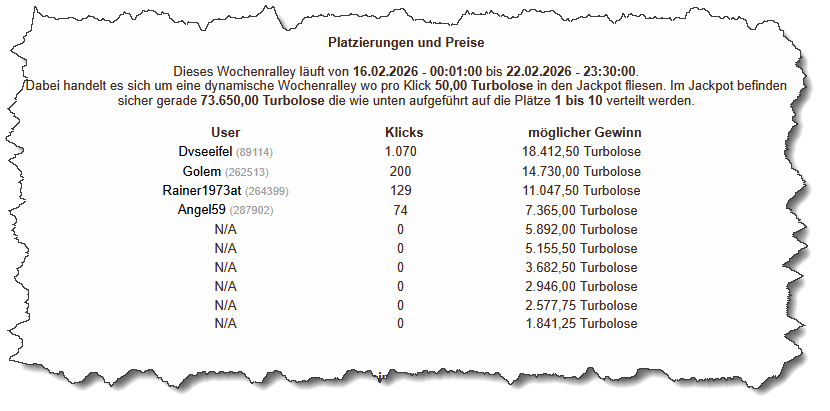
Task: Click user ID 89114
Action: 254,152
